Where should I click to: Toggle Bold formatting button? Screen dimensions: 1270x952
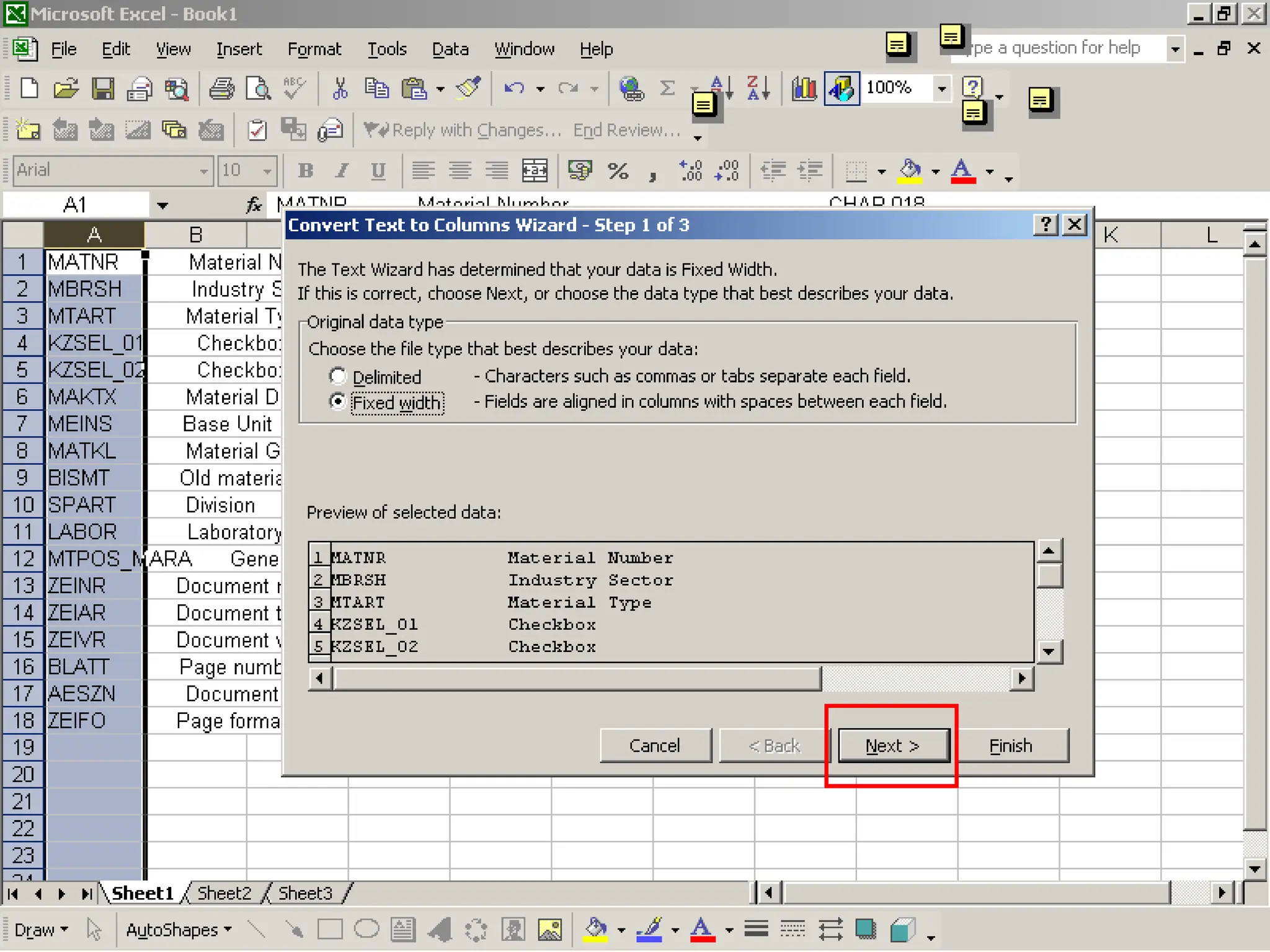point(305,170)
